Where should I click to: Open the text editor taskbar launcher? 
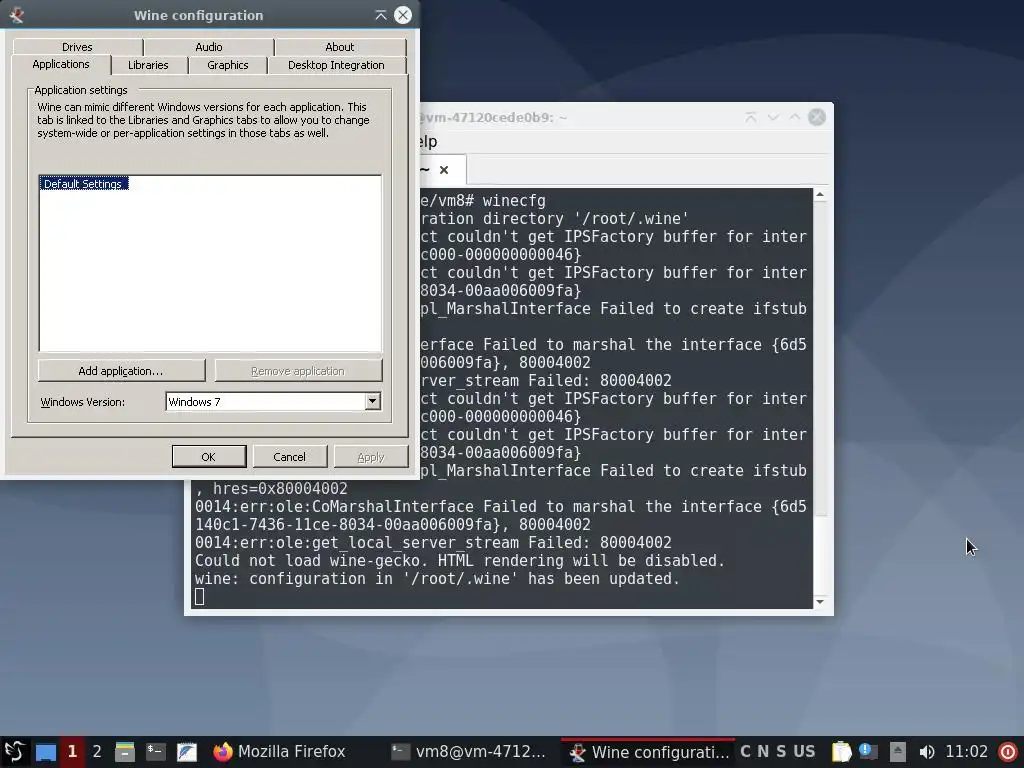(x=187, y=752)
